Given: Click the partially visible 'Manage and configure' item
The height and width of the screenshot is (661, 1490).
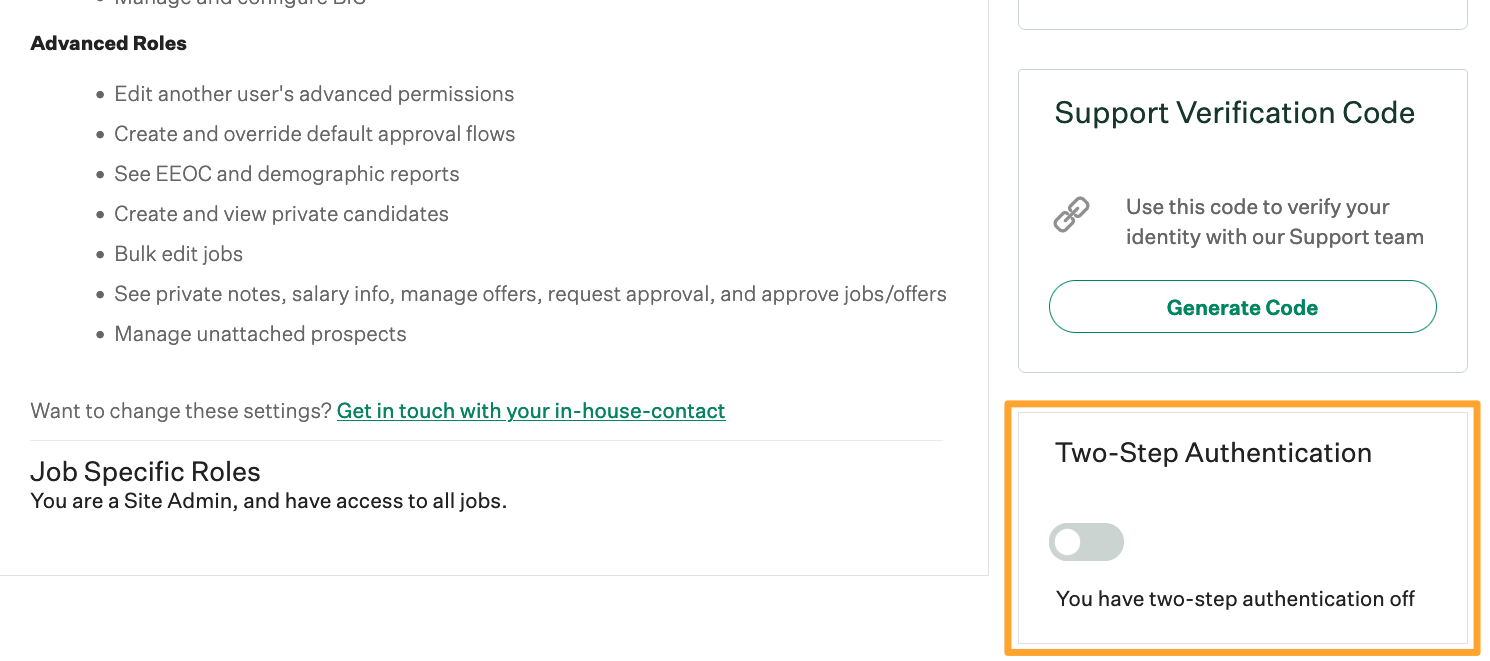Looking at the screenshot, I should point(240,3).
